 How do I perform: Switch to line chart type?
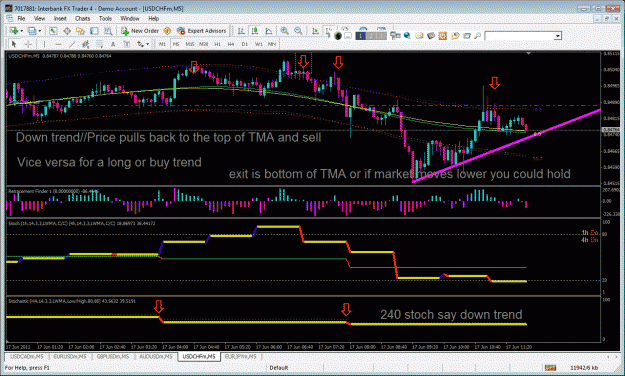coord(269,31)
